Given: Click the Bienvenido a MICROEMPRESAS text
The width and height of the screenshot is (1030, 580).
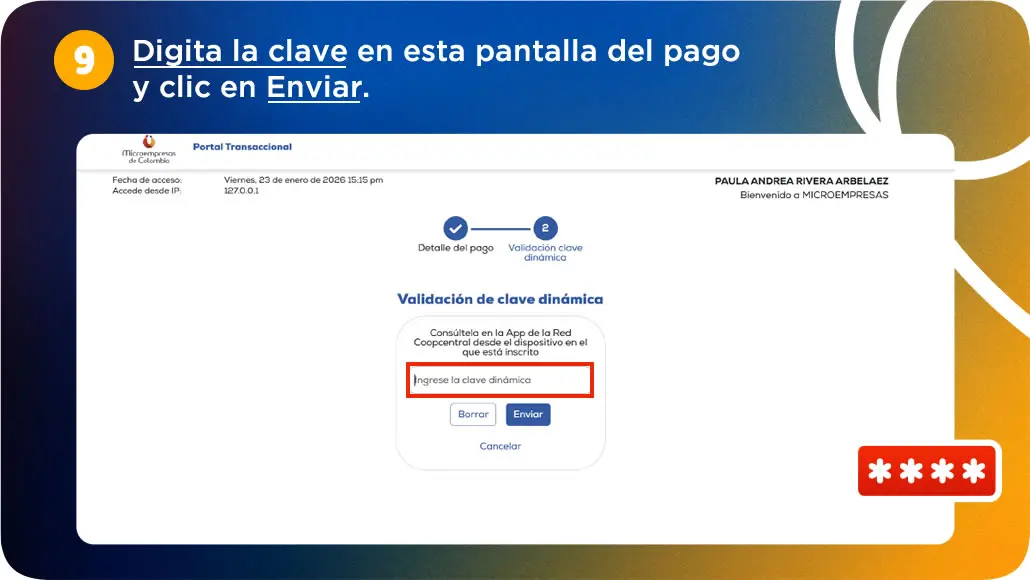Looking at the screenshot, I should coord(812,195).
